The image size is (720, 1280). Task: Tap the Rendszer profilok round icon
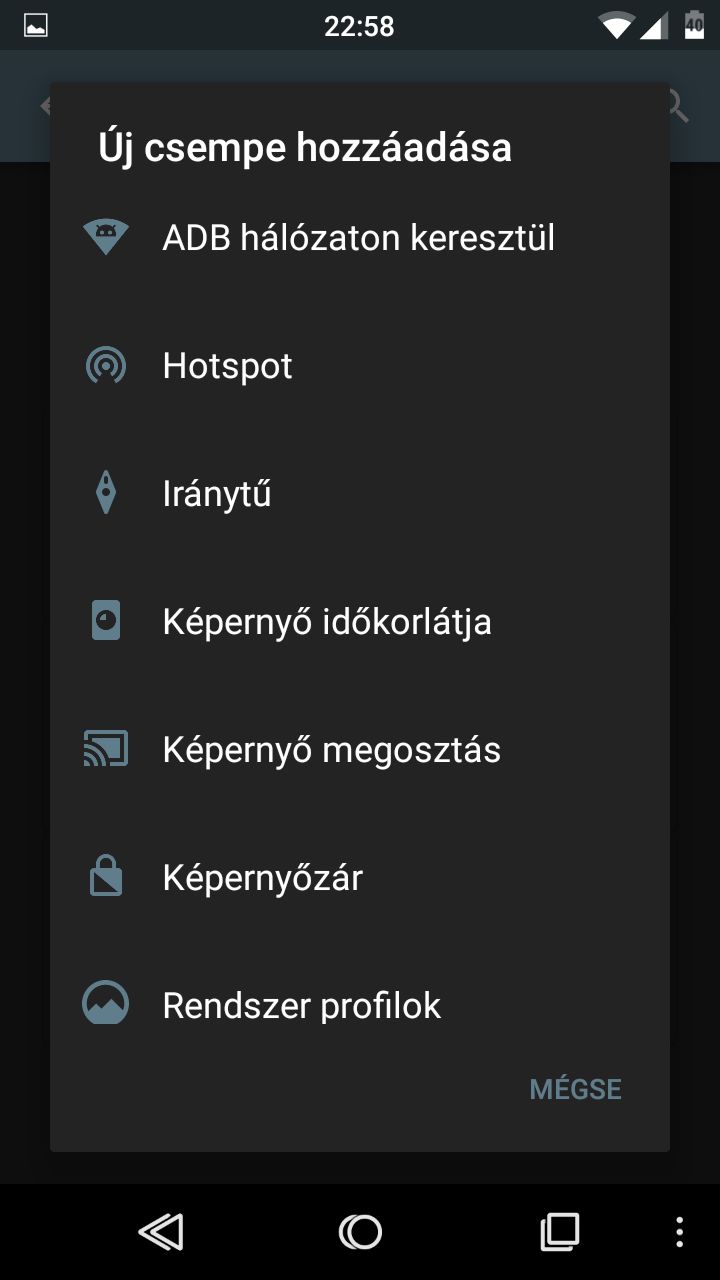[105, 1004]
